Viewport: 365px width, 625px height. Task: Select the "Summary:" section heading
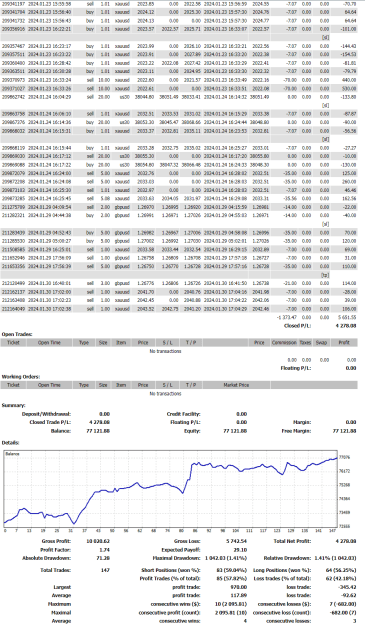13,405
